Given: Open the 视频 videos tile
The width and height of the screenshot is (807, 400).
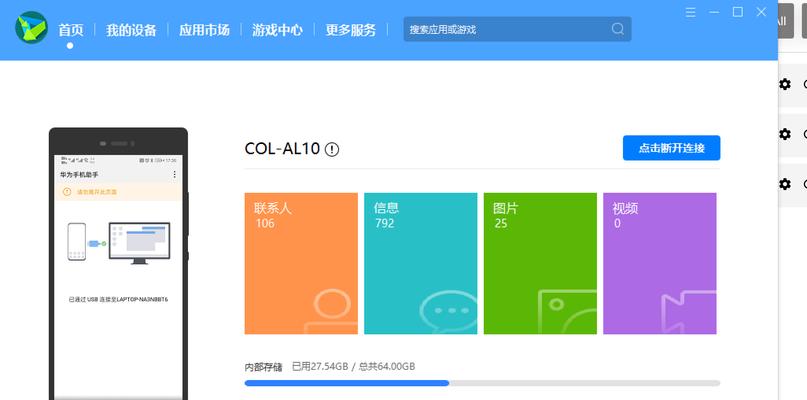Looking at the screenshot, I should point(660,264).
